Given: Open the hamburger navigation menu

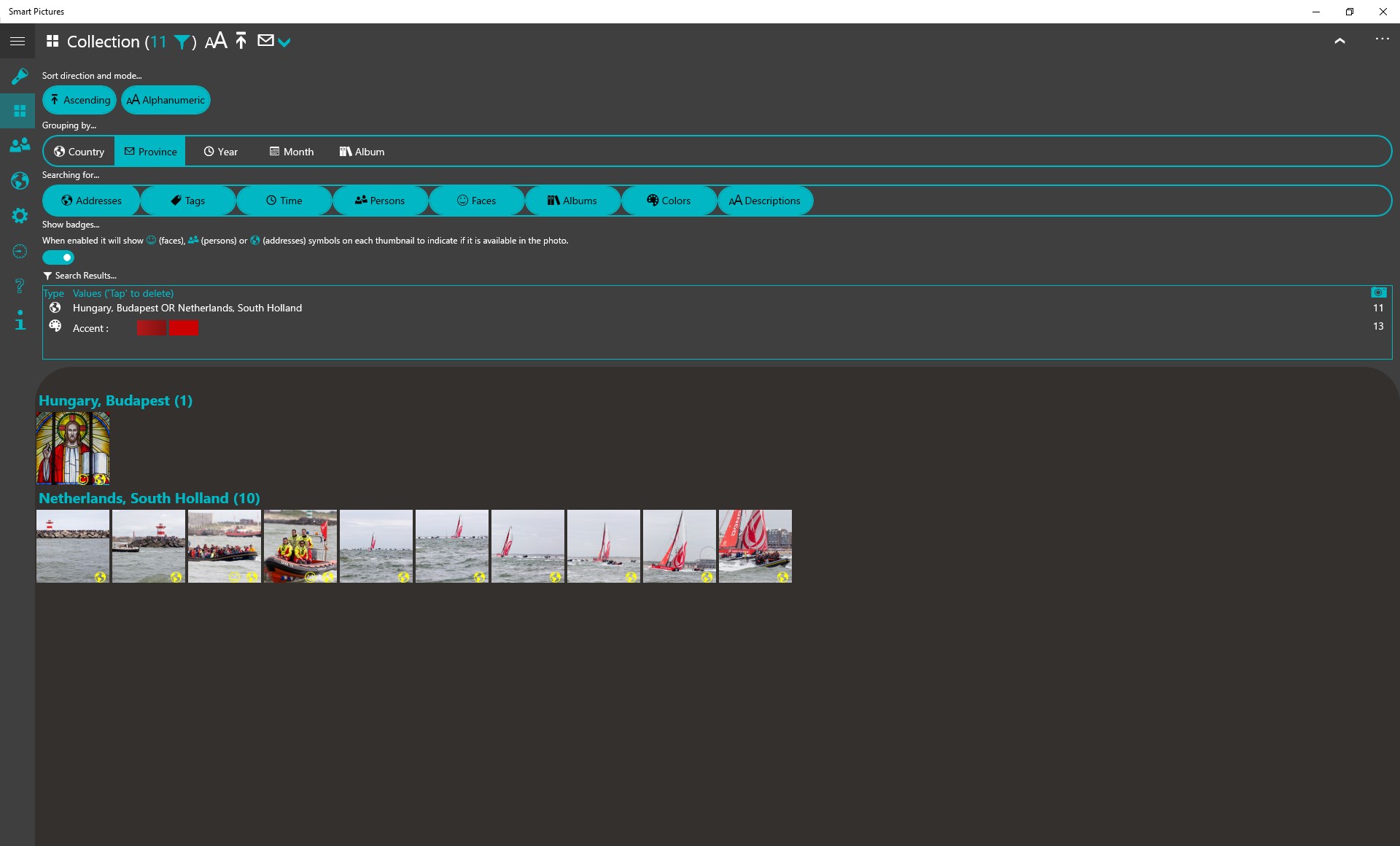Looking at the screenshot, I should tap(17, 42).
